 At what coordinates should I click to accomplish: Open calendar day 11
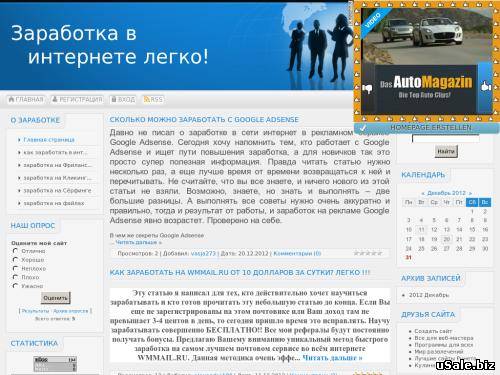[421, 229]
